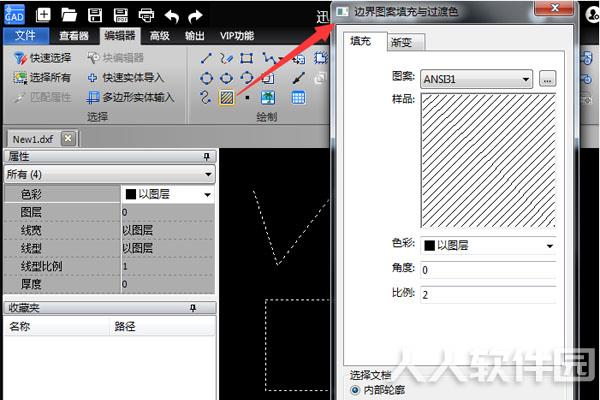This screenshot has height=400, width=600.
Task: Click the 名称 column header in favorites
Action: 57,327
